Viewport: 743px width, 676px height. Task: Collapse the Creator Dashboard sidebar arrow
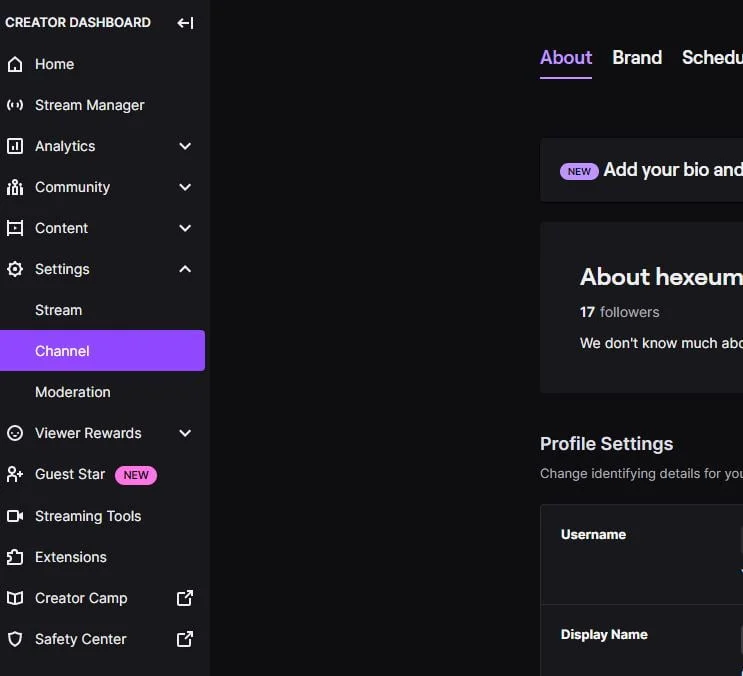click(185, 23)
